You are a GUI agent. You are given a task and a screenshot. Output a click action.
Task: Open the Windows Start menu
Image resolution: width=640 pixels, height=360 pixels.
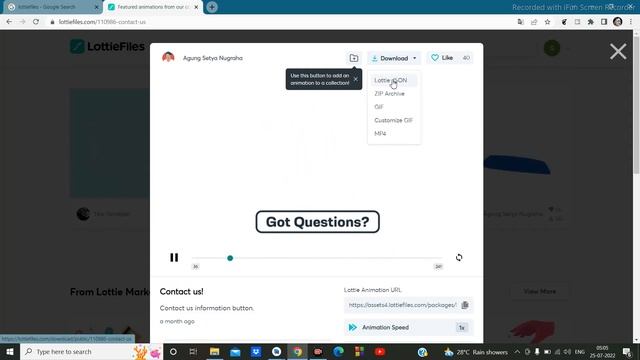(10, 351)
